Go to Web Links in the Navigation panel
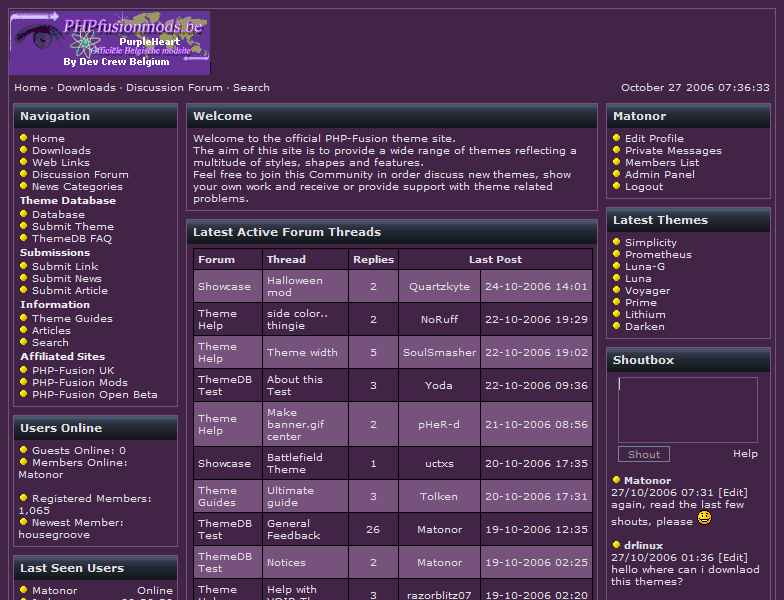 [x=61, y=162]
